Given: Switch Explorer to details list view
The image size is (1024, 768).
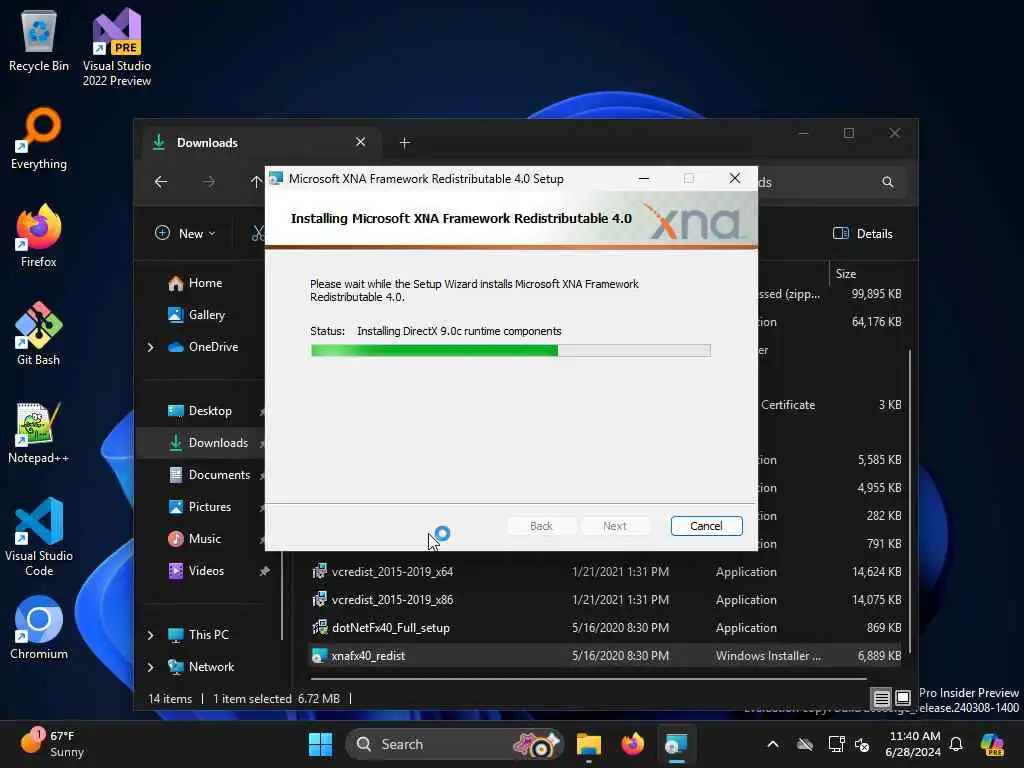Looking at the screenshot, I should tap(881, 699).
